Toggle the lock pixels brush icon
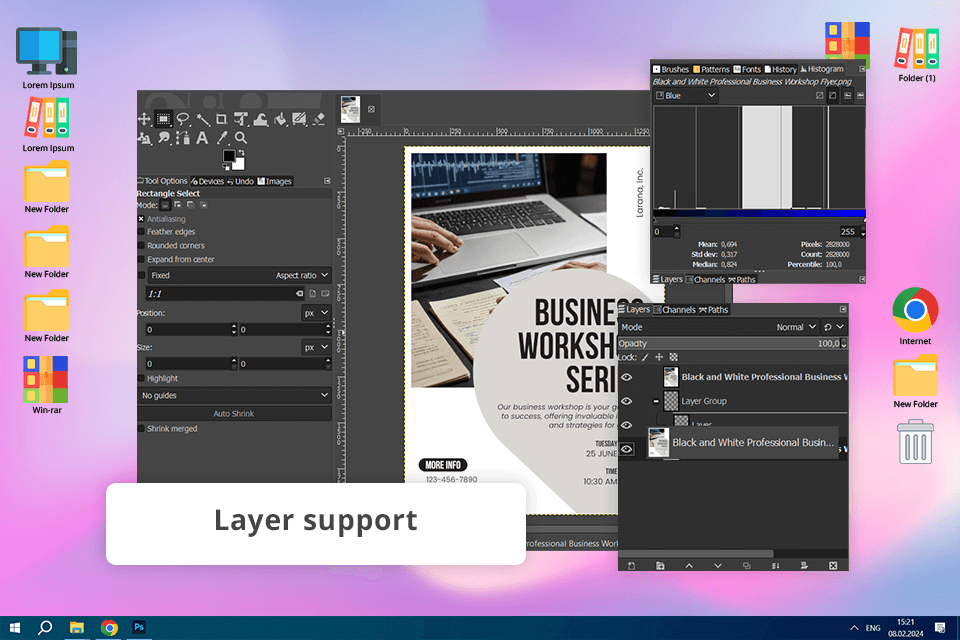 pos(645,357)
